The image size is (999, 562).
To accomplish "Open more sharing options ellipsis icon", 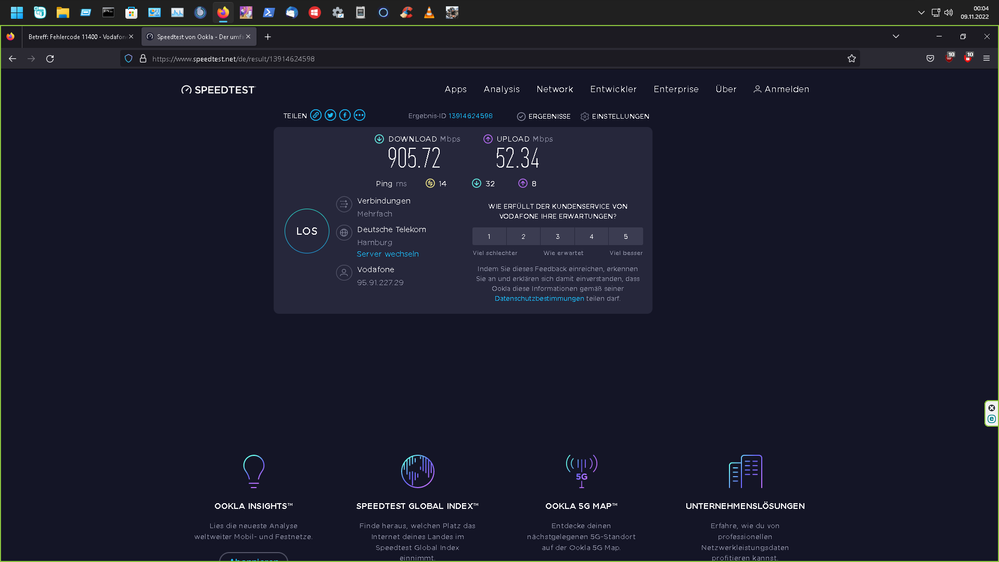I will coord(359,115).
